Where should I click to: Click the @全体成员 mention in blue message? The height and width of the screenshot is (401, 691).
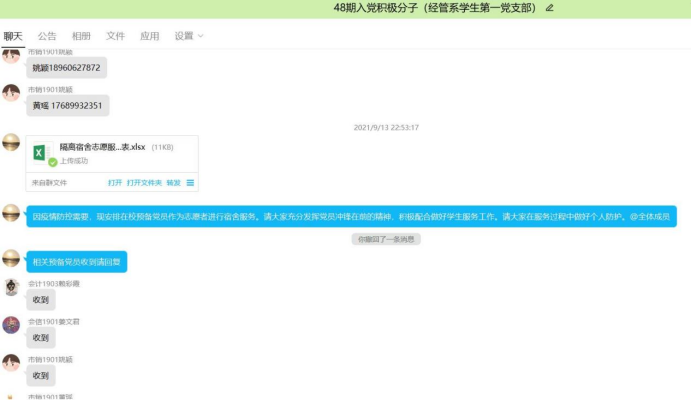(649, 215)
